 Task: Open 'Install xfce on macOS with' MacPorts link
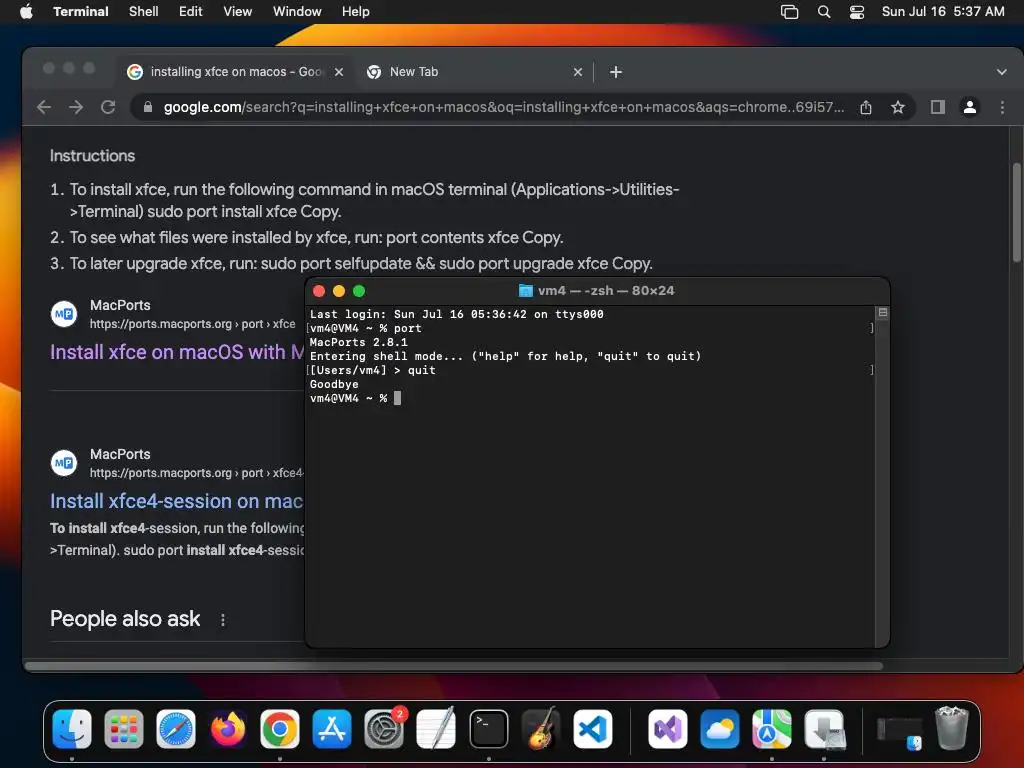click(177, 352)
